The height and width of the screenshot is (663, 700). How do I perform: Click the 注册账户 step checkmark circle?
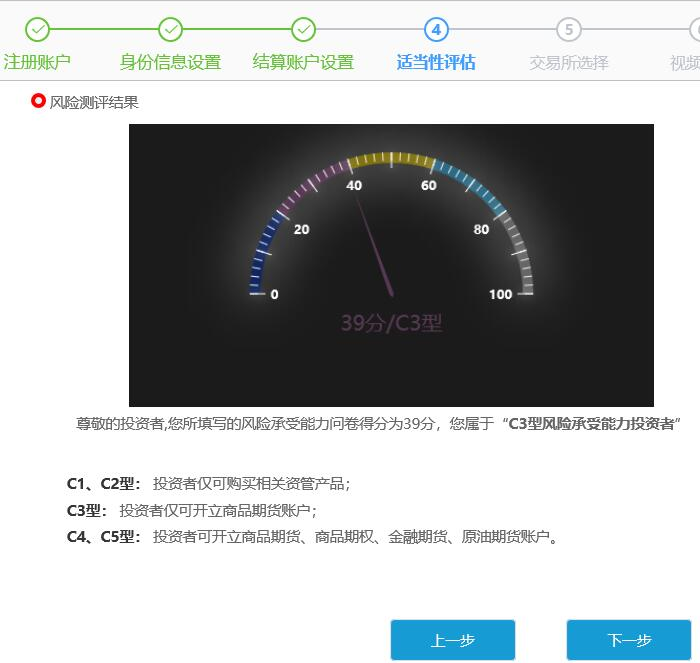[38, 30]
